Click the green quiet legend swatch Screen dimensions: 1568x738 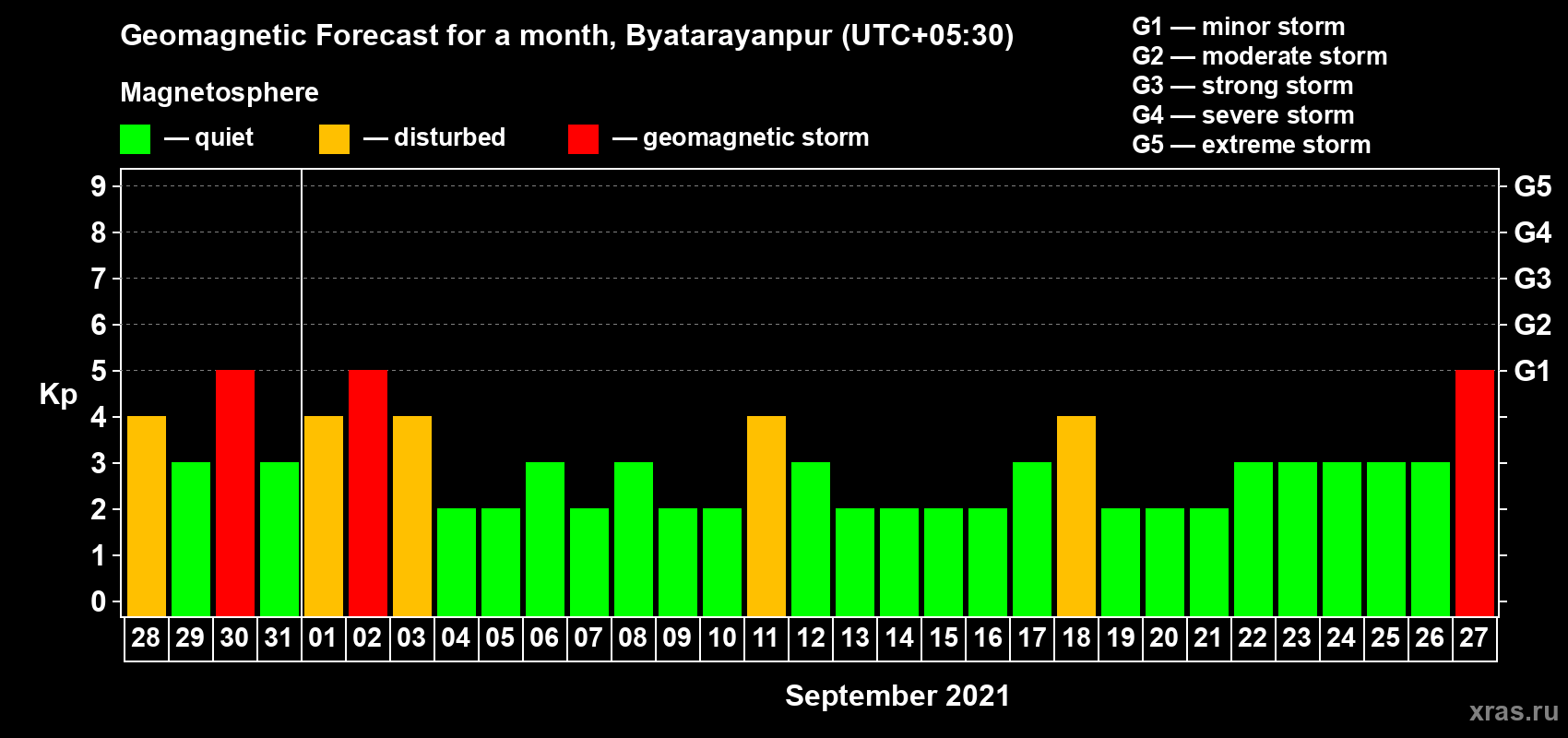(135, 139)
